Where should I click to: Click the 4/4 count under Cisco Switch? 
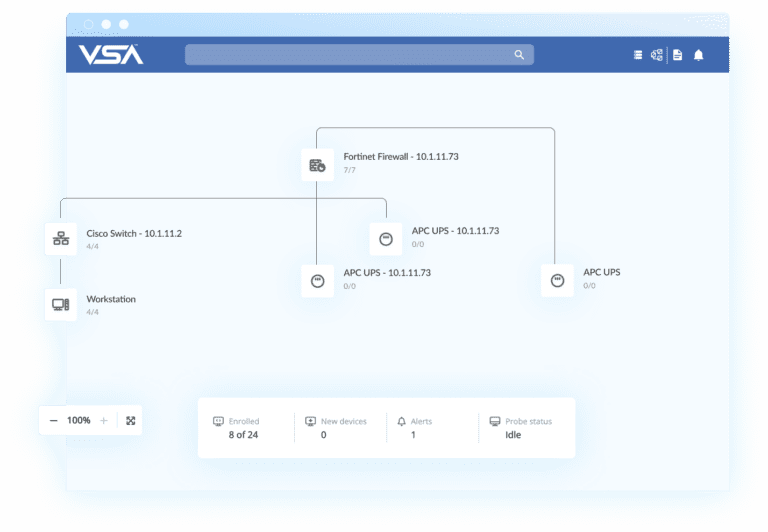pyautogui.click(x=92, y=246)
